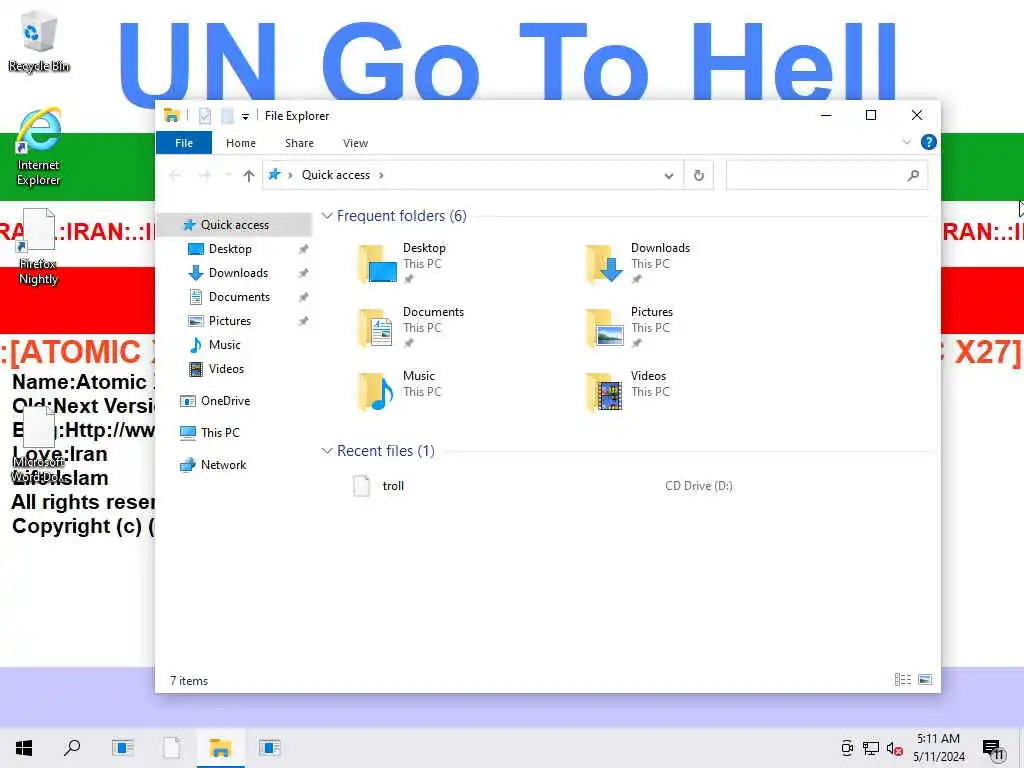
Task: Expand the ribbon with the chevron
Action: click(x=906, y=142)
